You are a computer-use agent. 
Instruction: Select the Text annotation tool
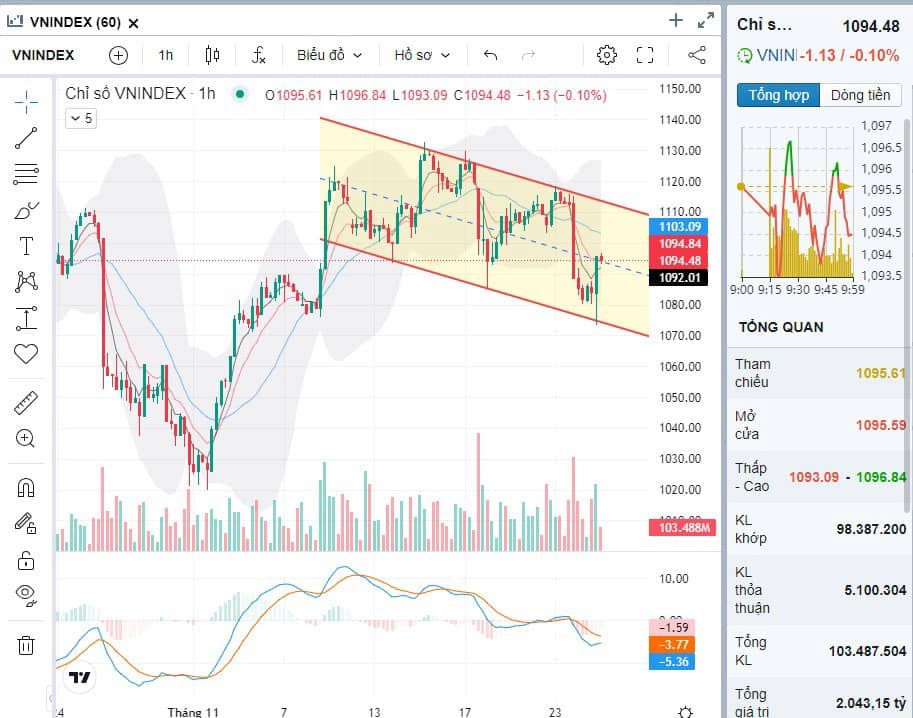click(26, 246)
